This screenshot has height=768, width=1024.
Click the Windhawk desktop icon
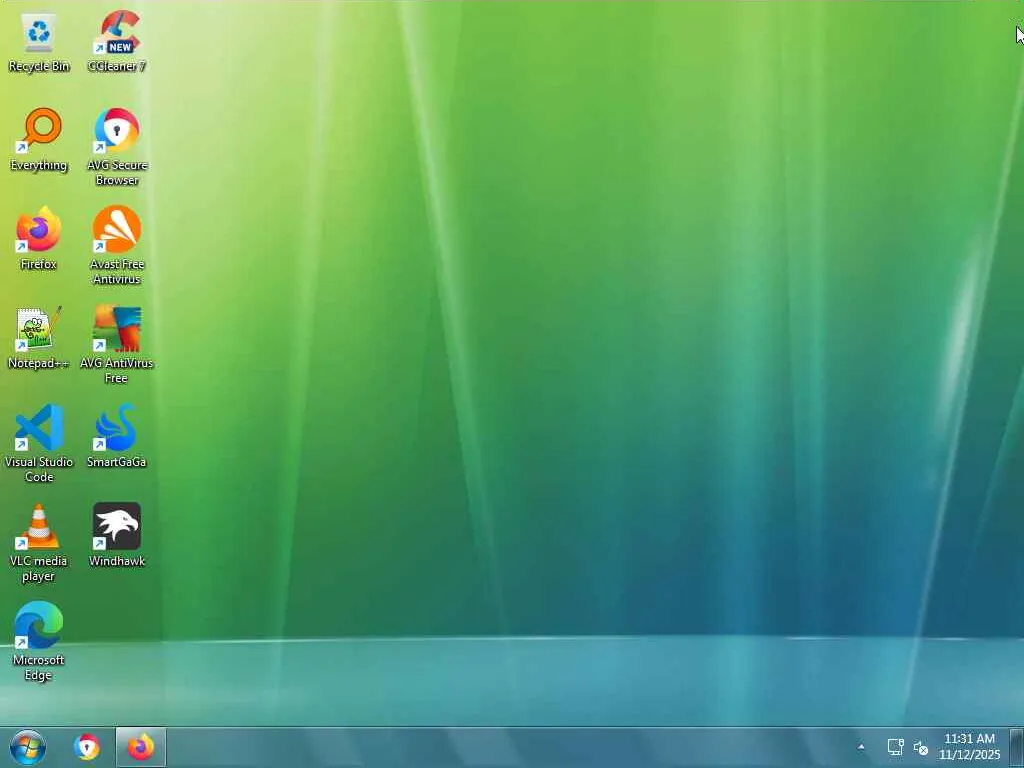117,536
